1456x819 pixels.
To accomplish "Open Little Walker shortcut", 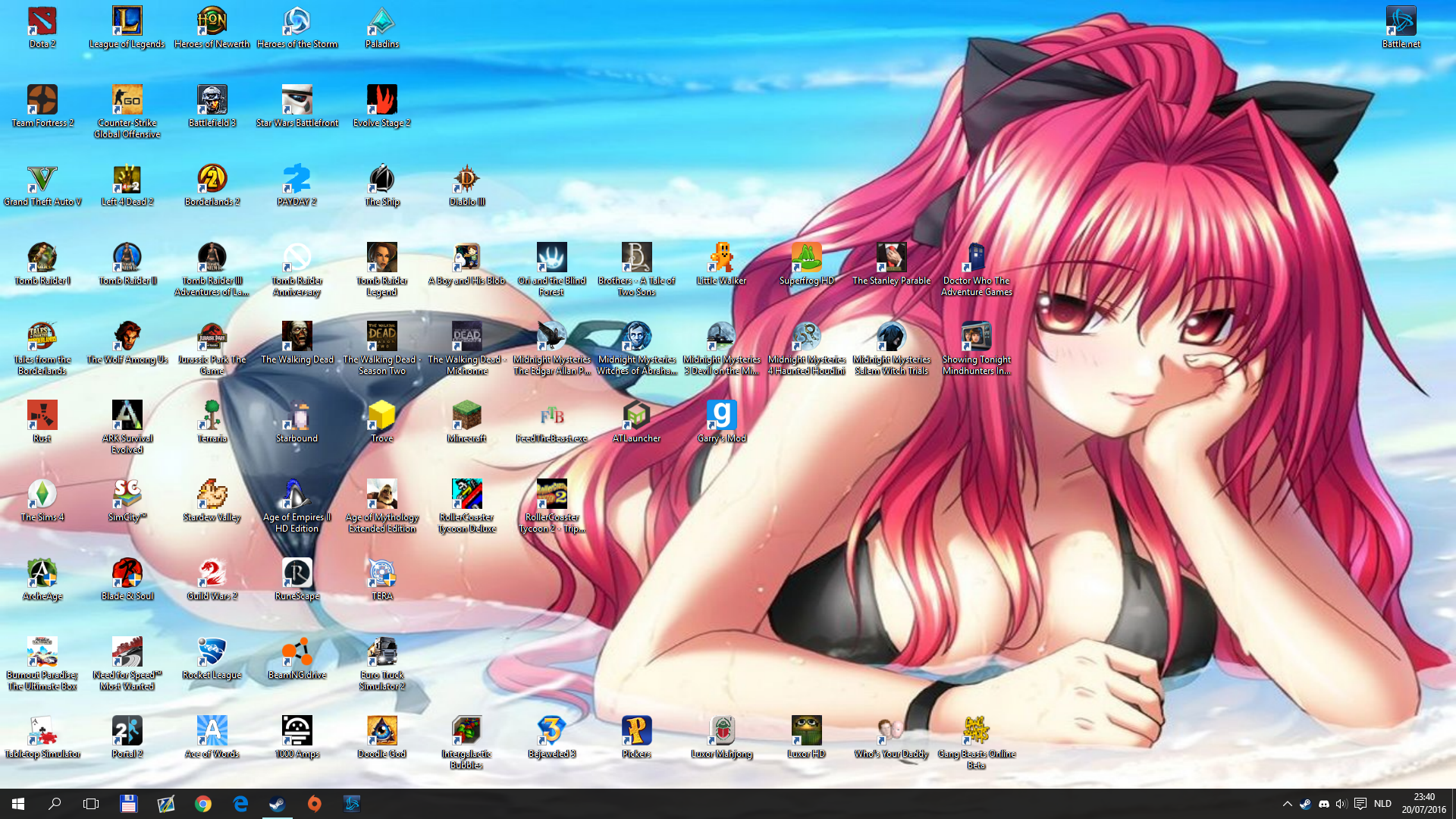I will [x=721, y=264].
